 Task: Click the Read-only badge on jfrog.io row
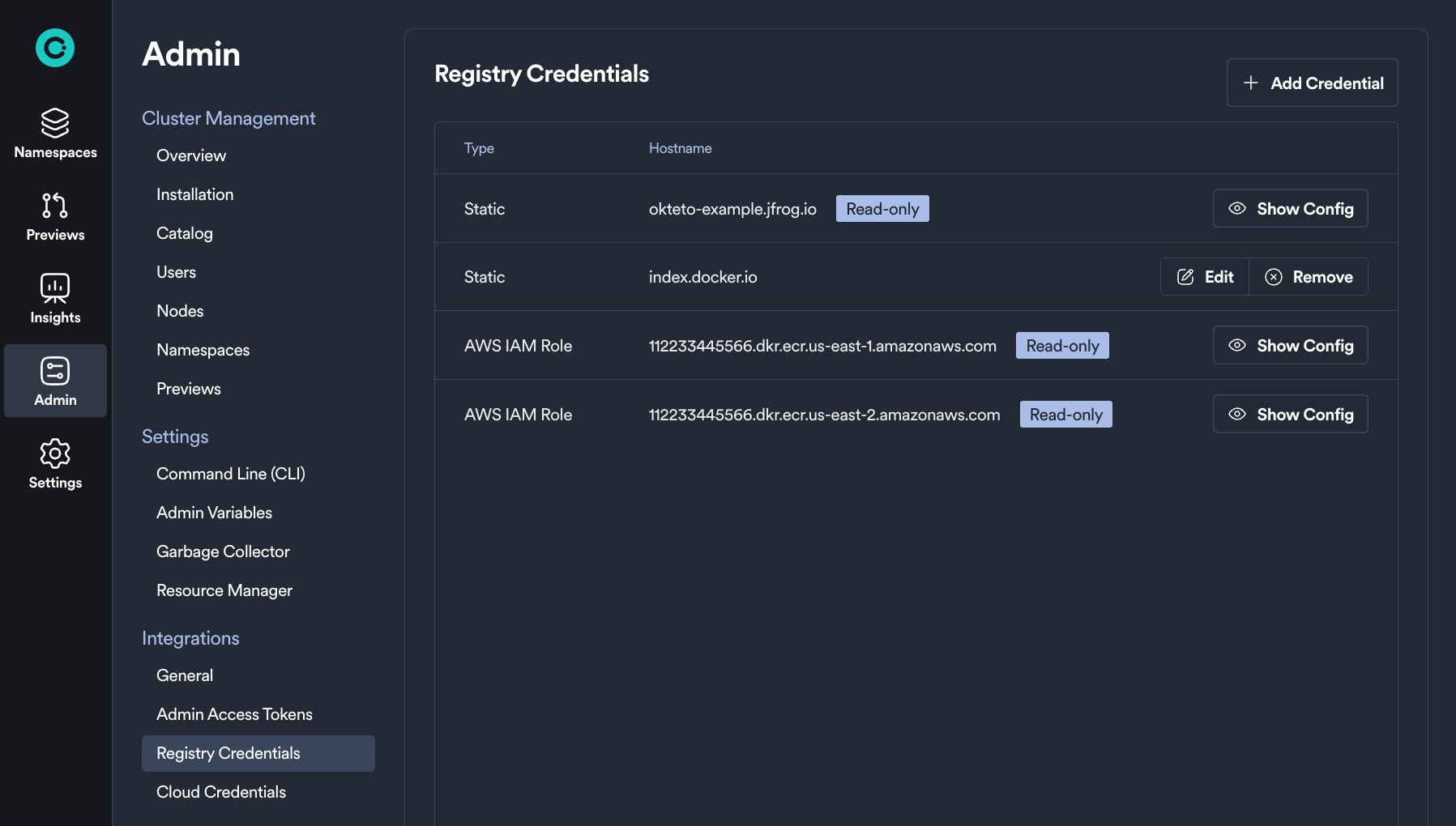coord(882,208)
